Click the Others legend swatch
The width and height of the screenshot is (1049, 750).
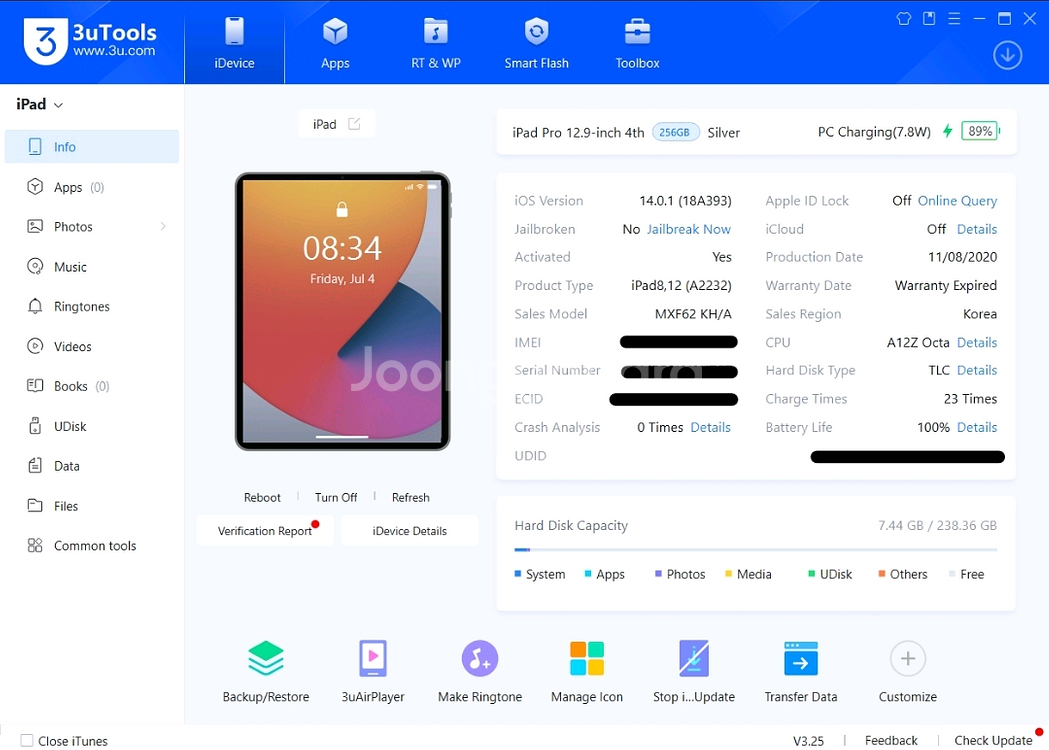(x=882, y=574)
